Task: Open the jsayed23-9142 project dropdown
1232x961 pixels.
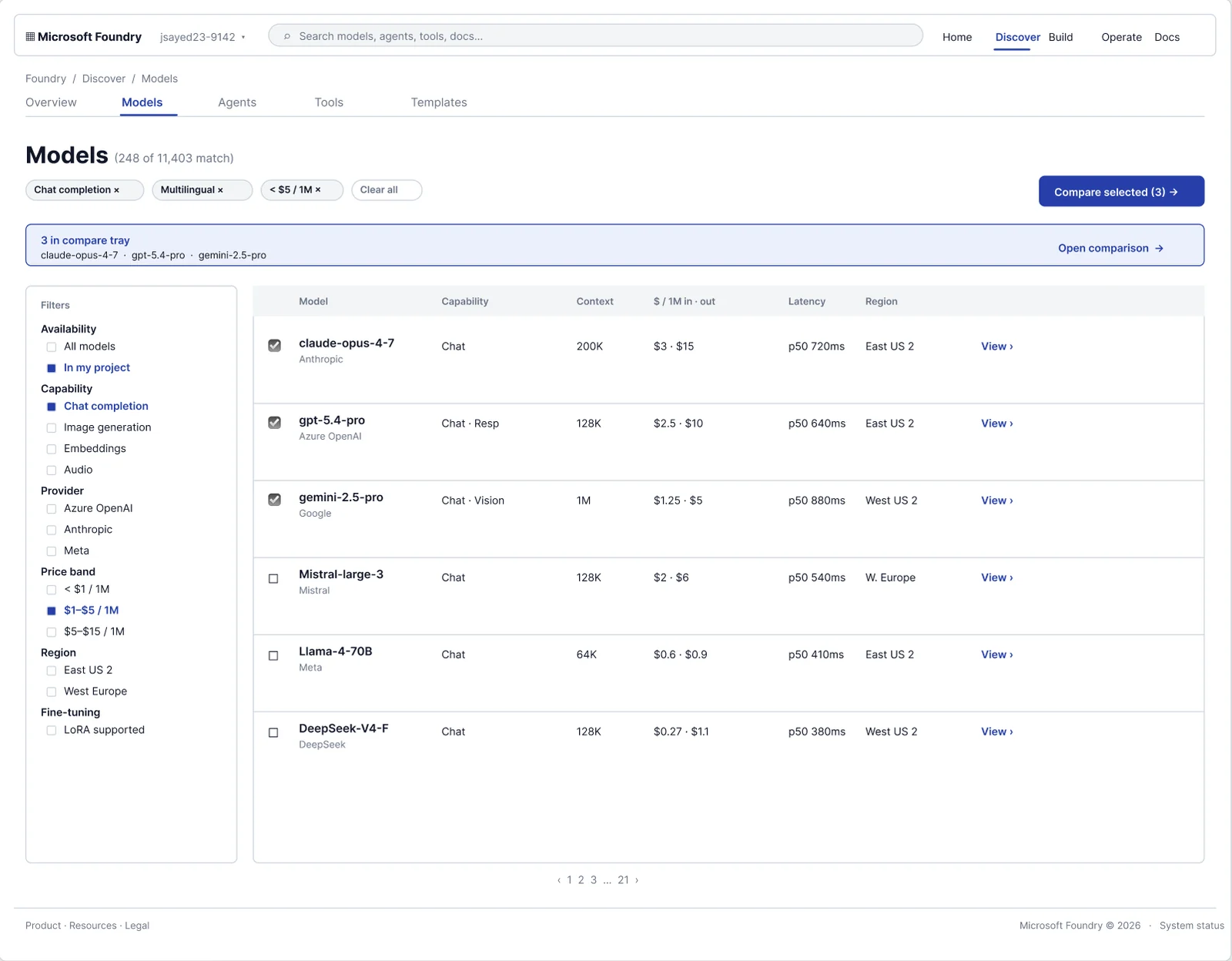Action: pos(203,37)
